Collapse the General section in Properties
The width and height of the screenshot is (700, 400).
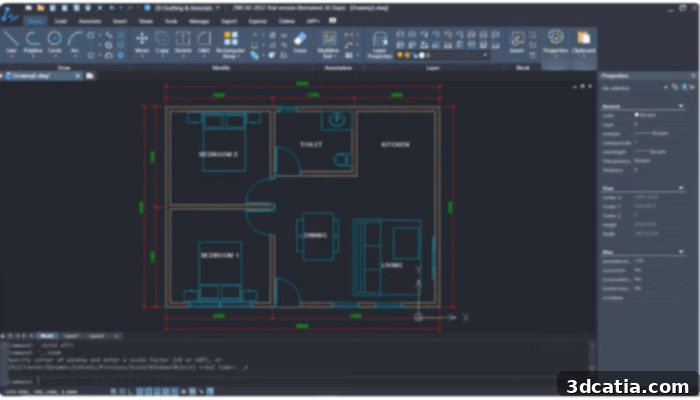coord(681,106)
